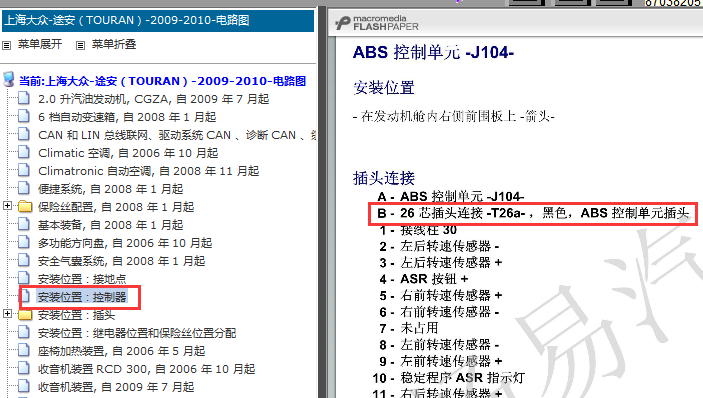703x398 pixels.
Task: Click page icon of 安全气囊系统 entry
Action: click(24, 260)
